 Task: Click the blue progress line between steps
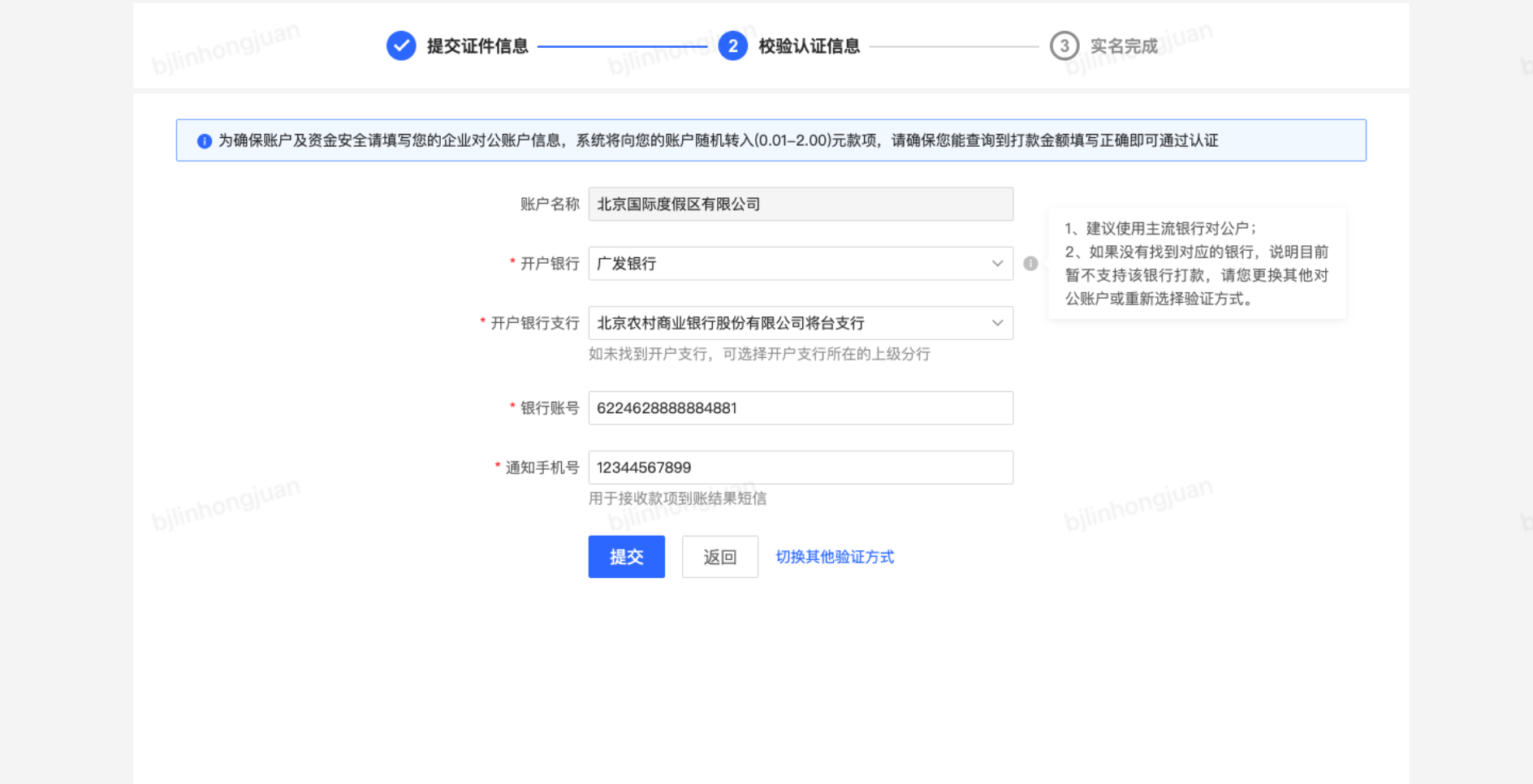625,46
